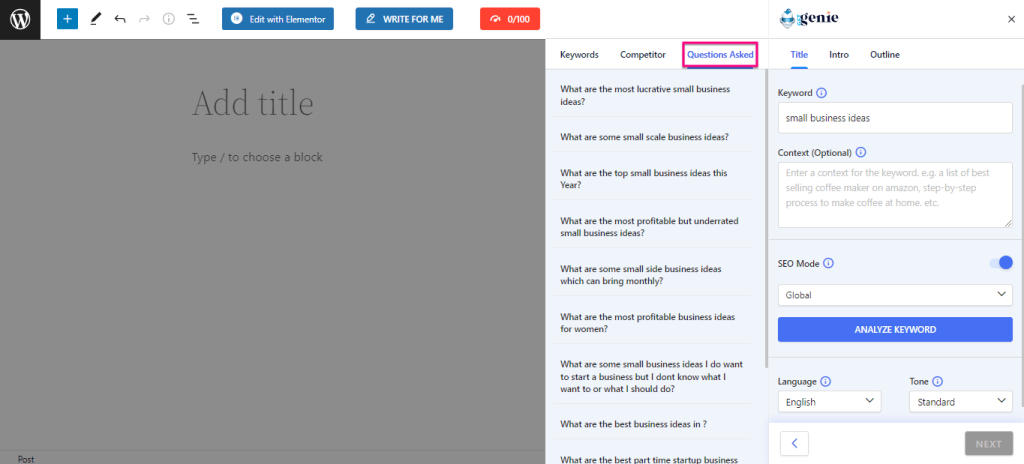Viewport: 1024px width, 464px height.
Task: Click the undo arrow icon
Action: 120,19
